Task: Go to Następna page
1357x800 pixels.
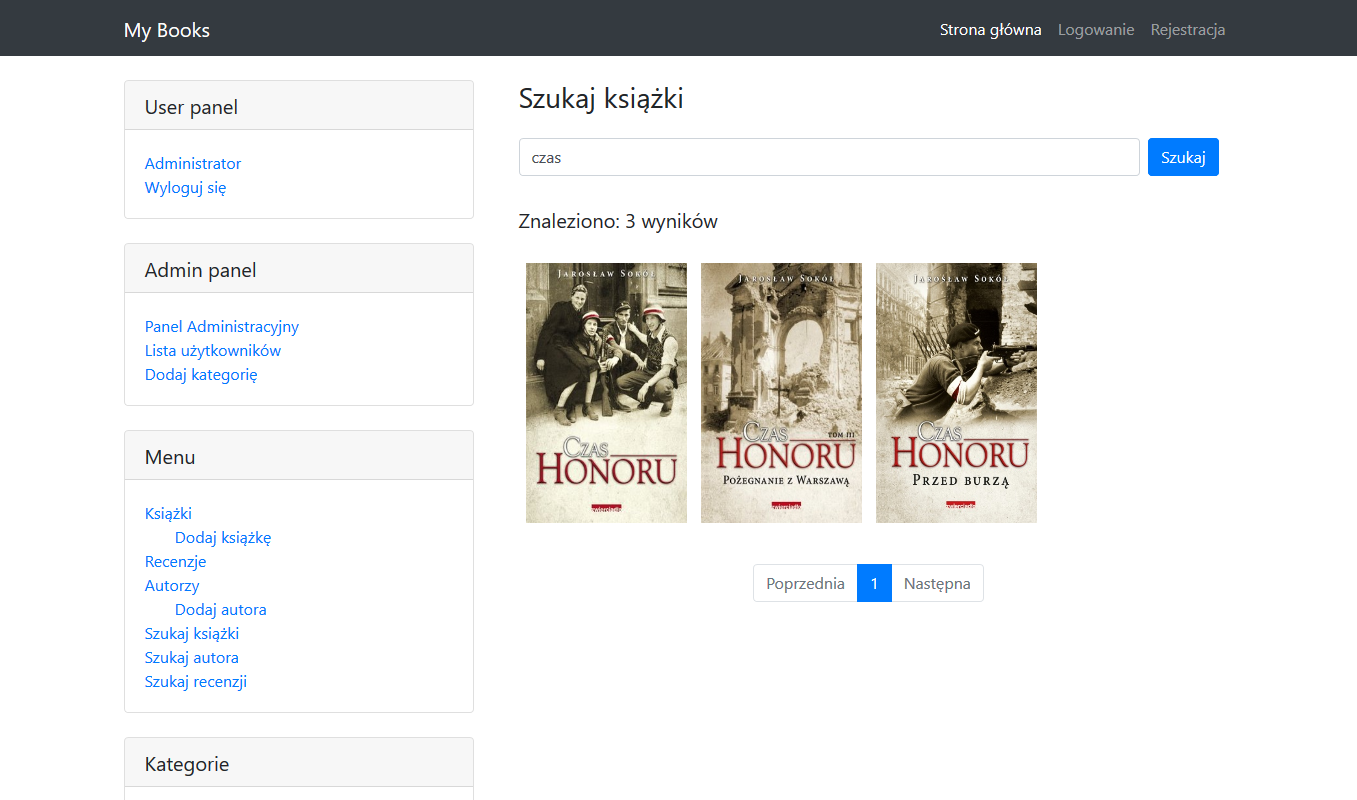Action: [937, 583]
